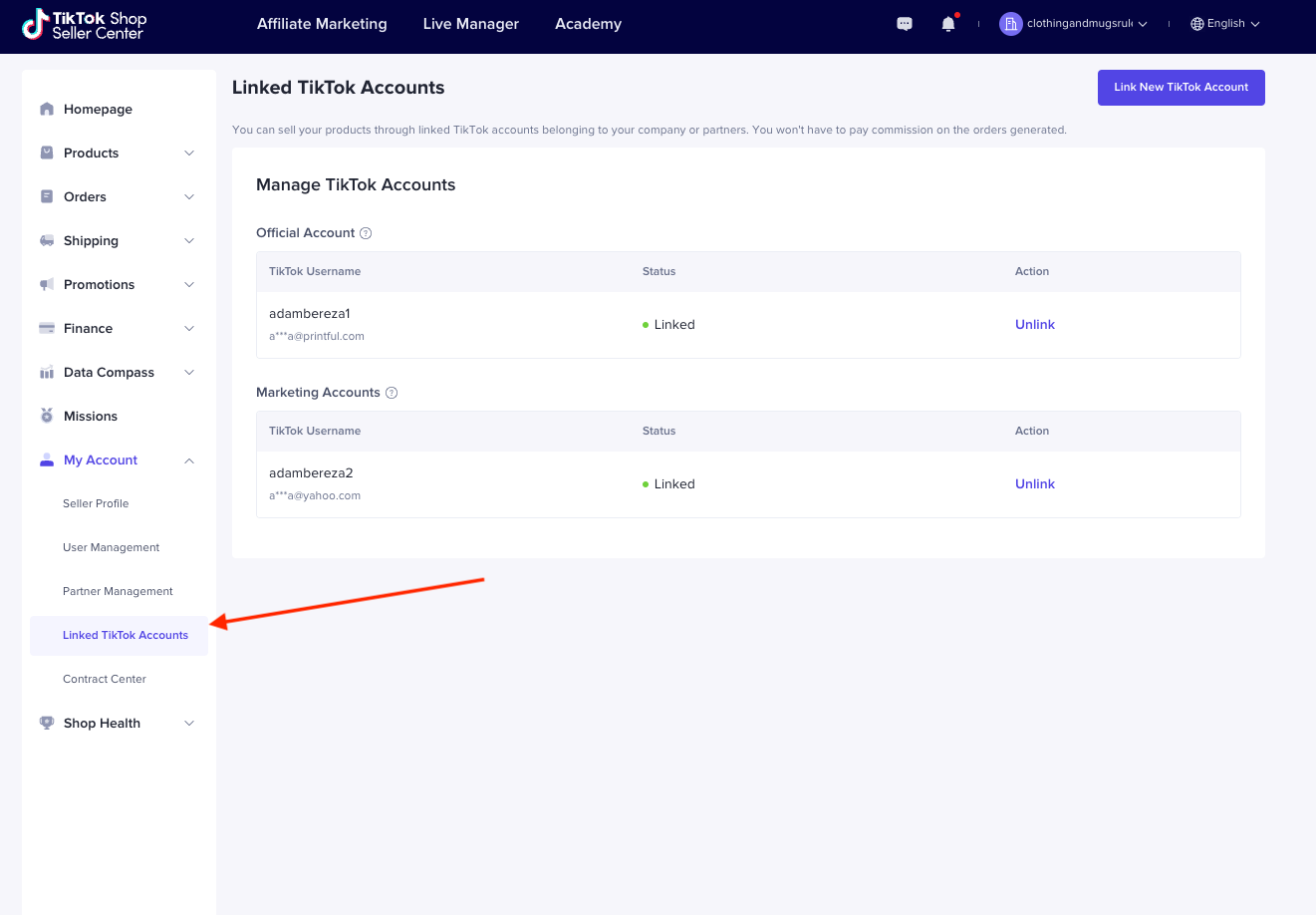Screen dimensions: 1316x915
Task: Click the Official Account help icon
Action: [366, 233]
